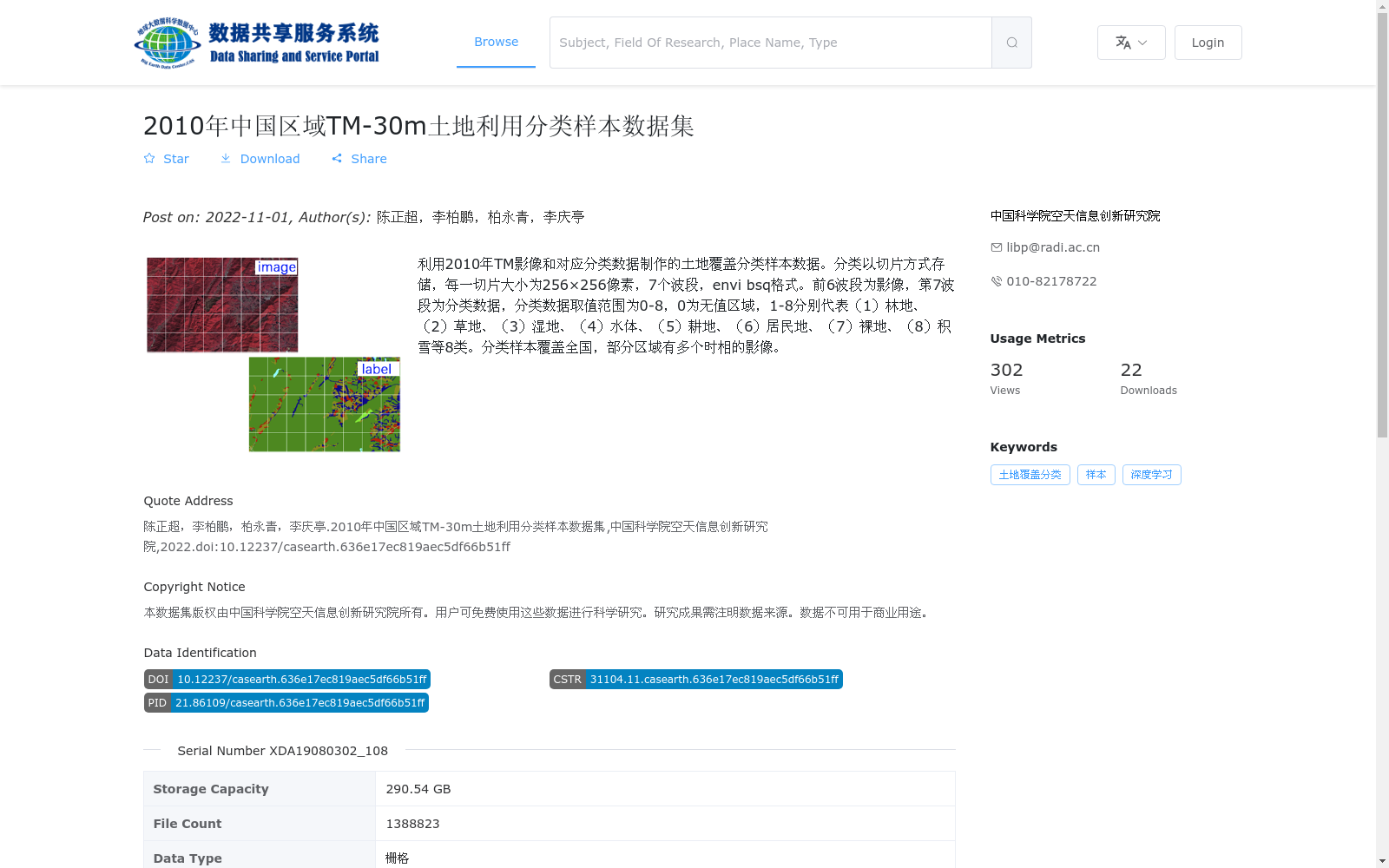Click the email envelope icon
The width and height of the screenshot is (1389, 868).
(997, 247)
